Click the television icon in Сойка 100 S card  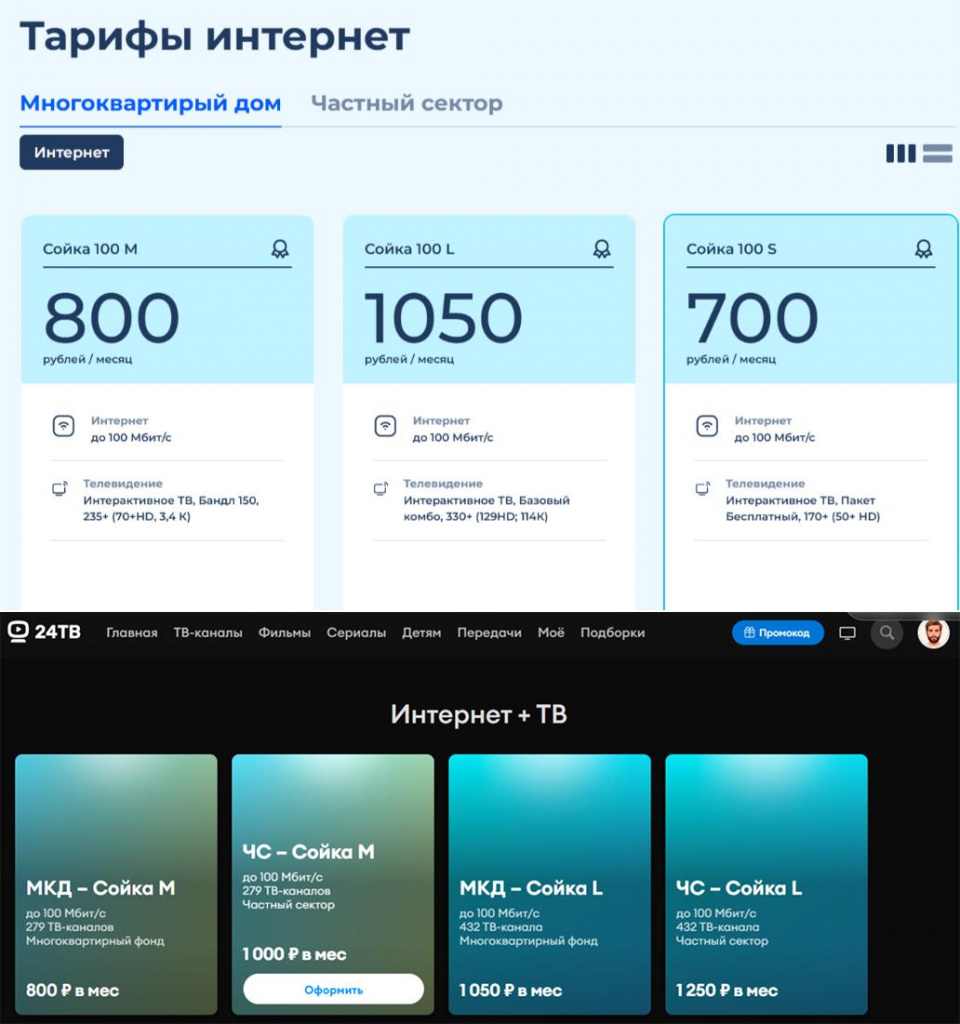point(703,489)
